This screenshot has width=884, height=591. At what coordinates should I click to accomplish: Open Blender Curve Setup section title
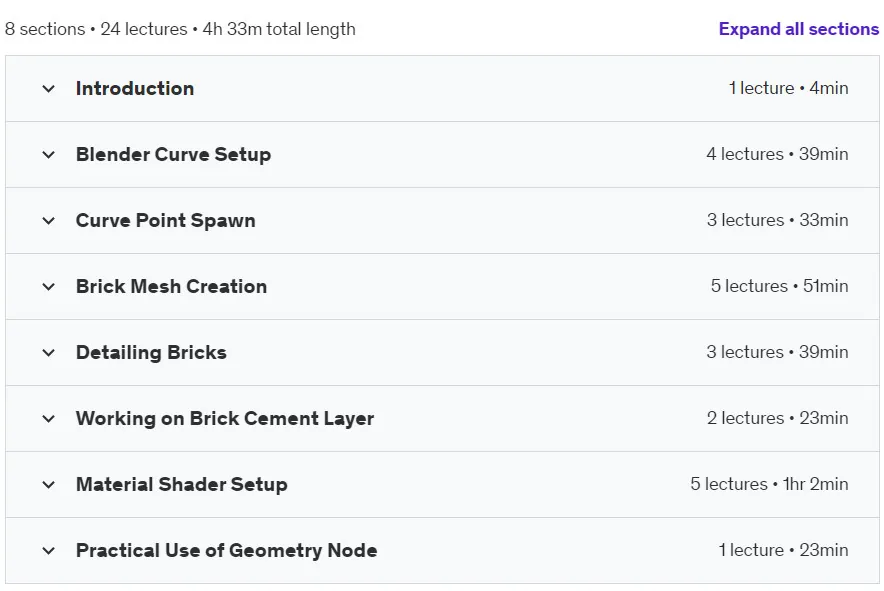pyautogui.click(x=173, y=155)
